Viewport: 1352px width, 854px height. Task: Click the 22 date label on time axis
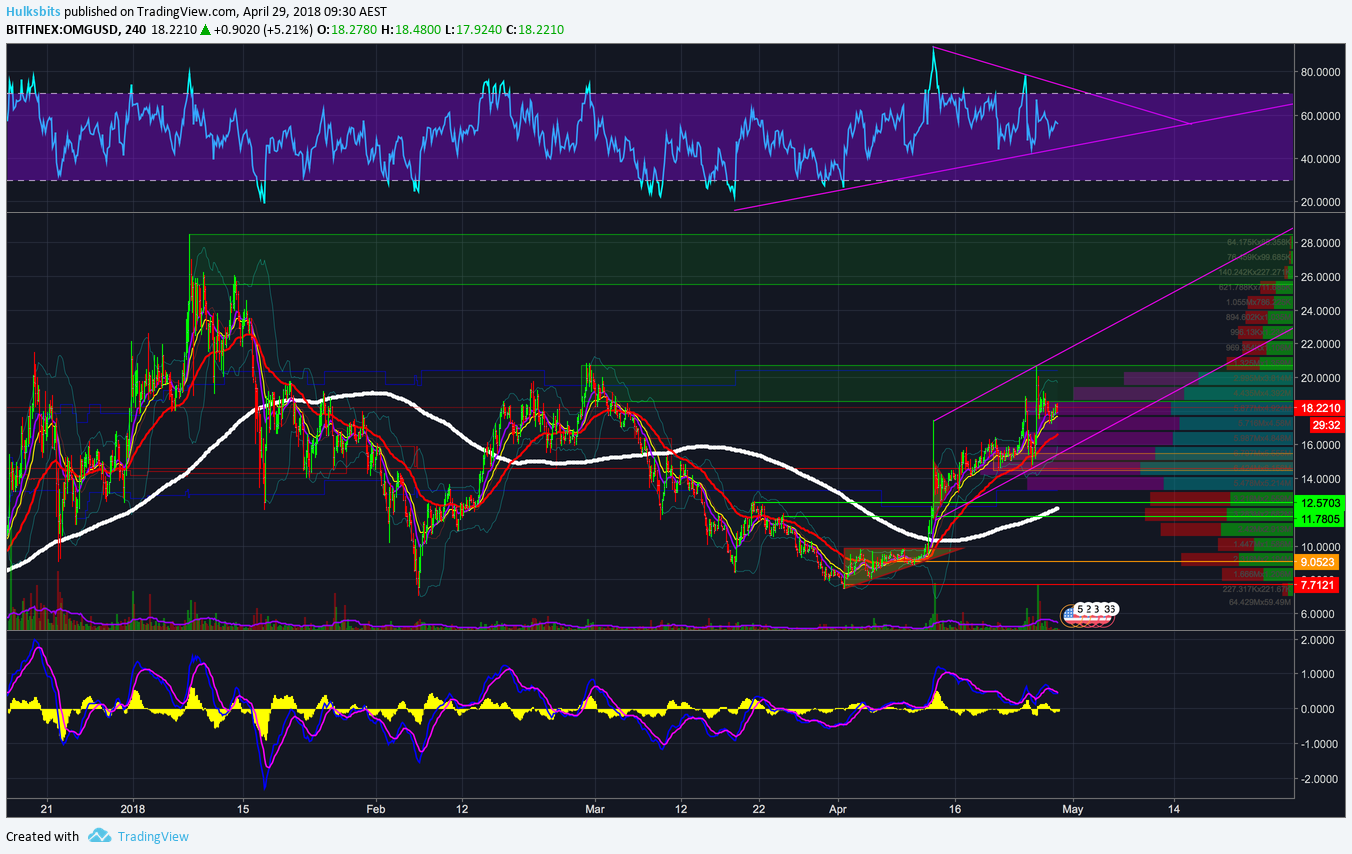click(759, 808)
